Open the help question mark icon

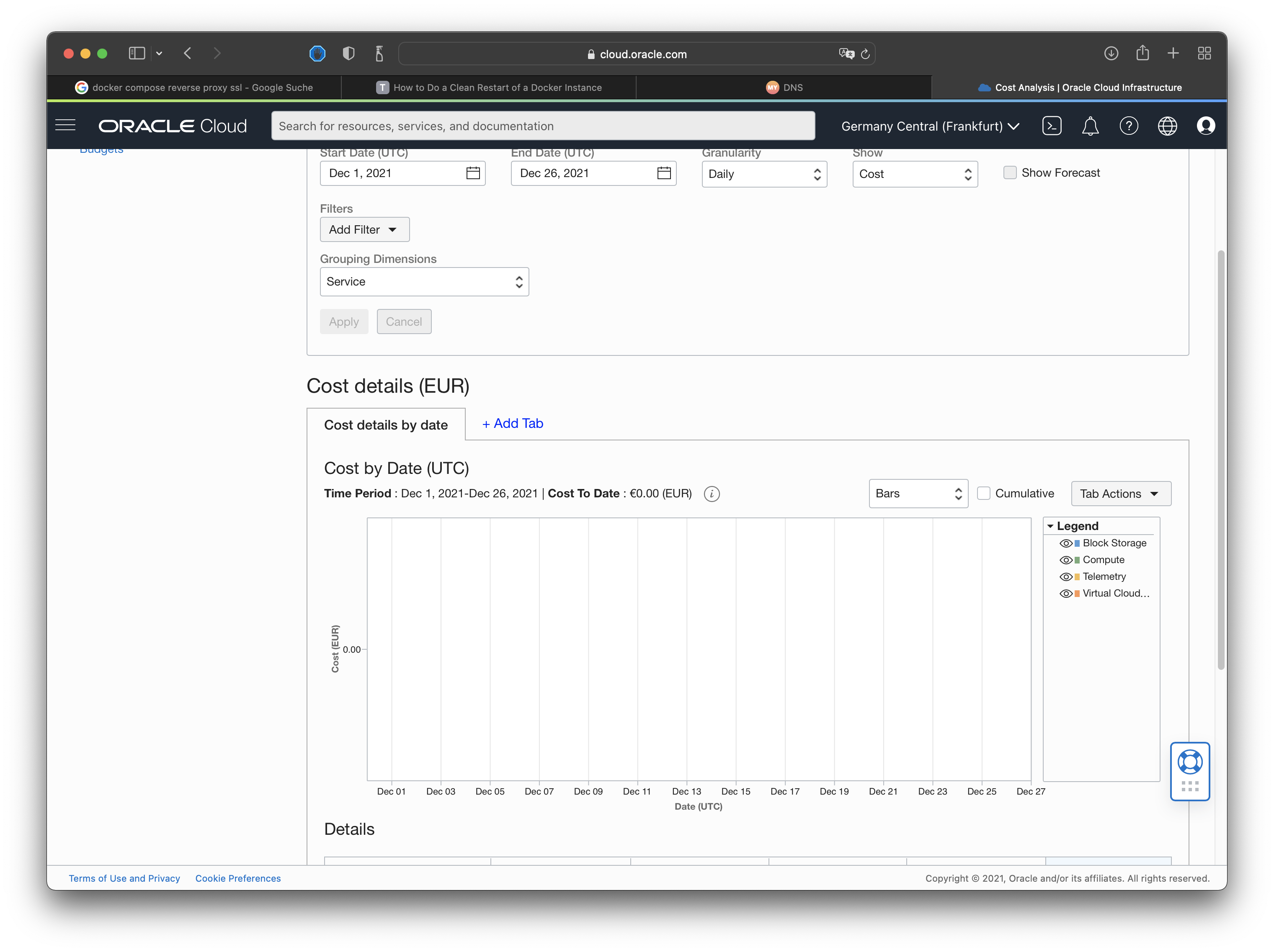click(1128, 126)
